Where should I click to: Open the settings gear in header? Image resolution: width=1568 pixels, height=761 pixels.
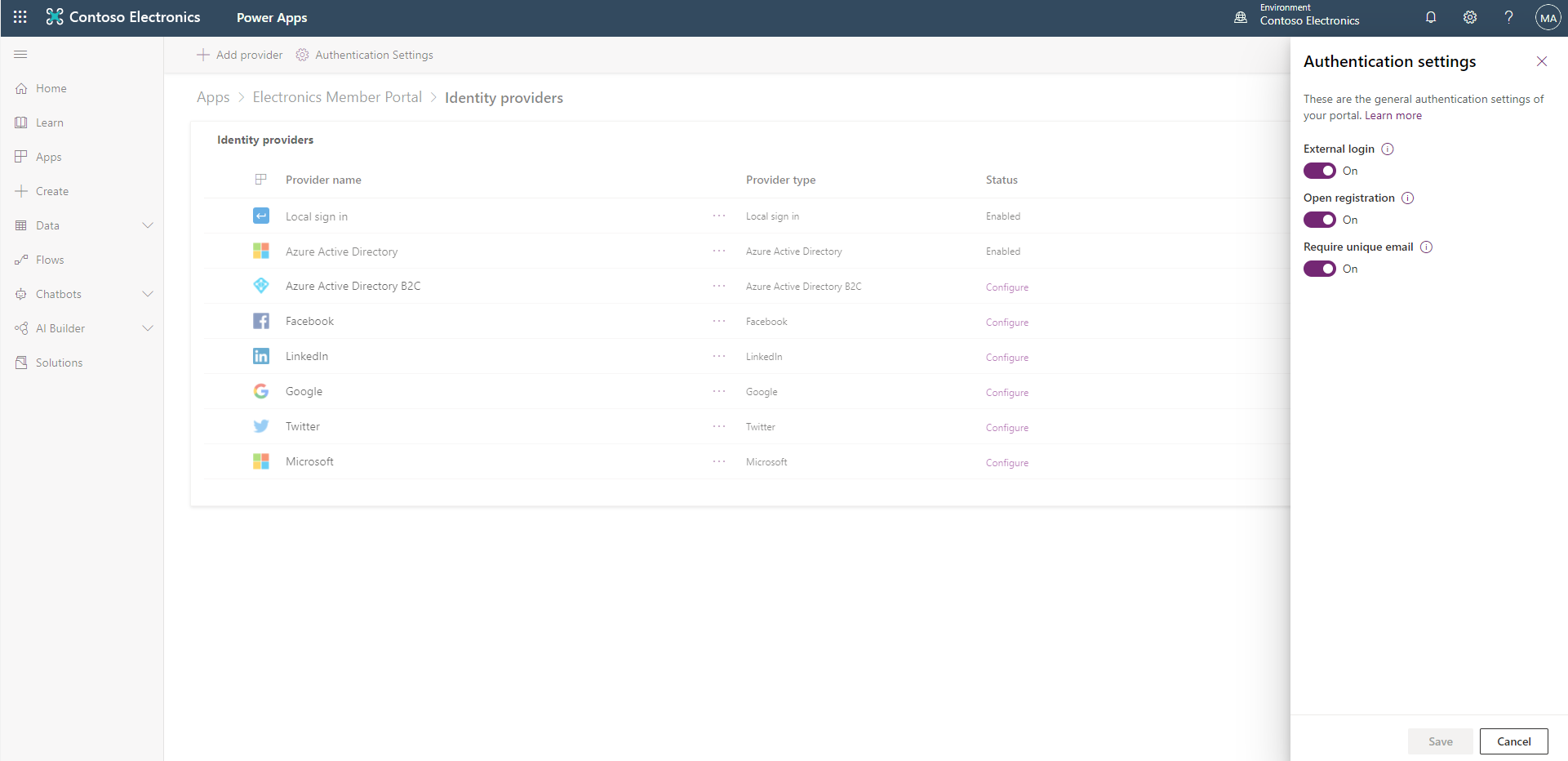[1470, 17]
